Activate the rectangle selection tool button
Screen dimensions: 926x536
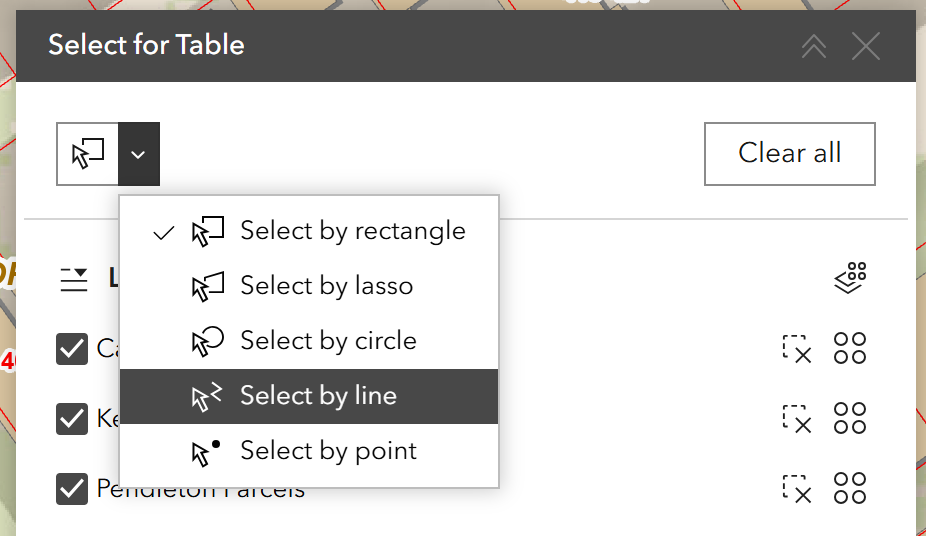click(88, 154)
